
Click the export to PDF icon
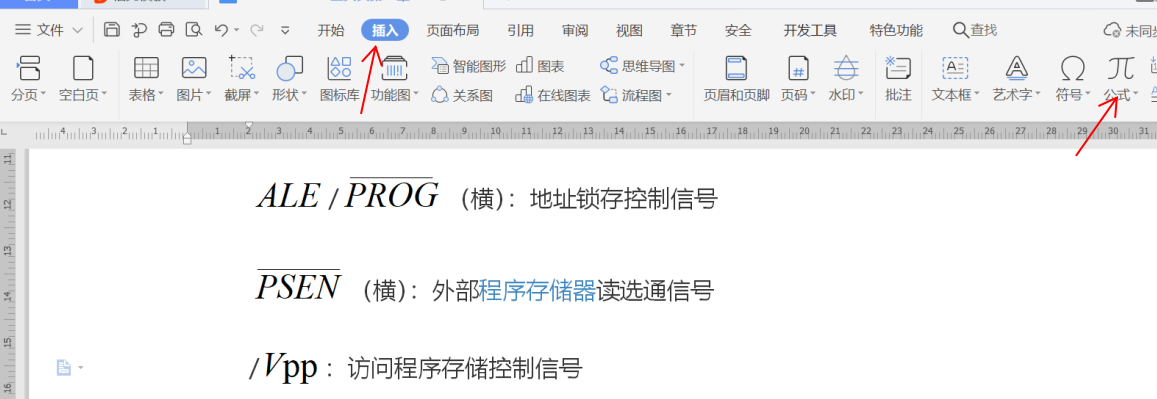(x=139, y=30)
